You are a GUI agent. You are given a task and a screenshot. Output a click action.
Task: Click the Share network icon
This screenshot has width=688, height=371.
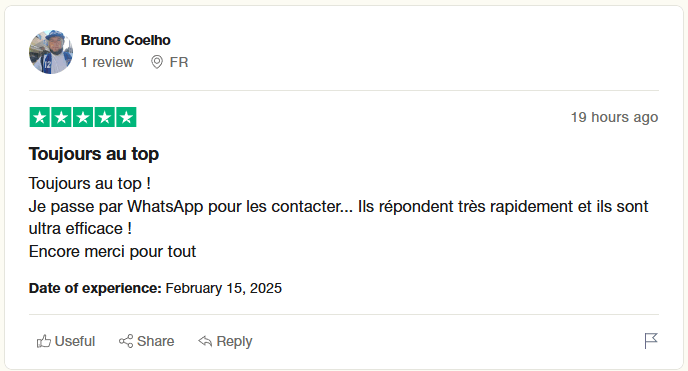[x=126, y=341]
